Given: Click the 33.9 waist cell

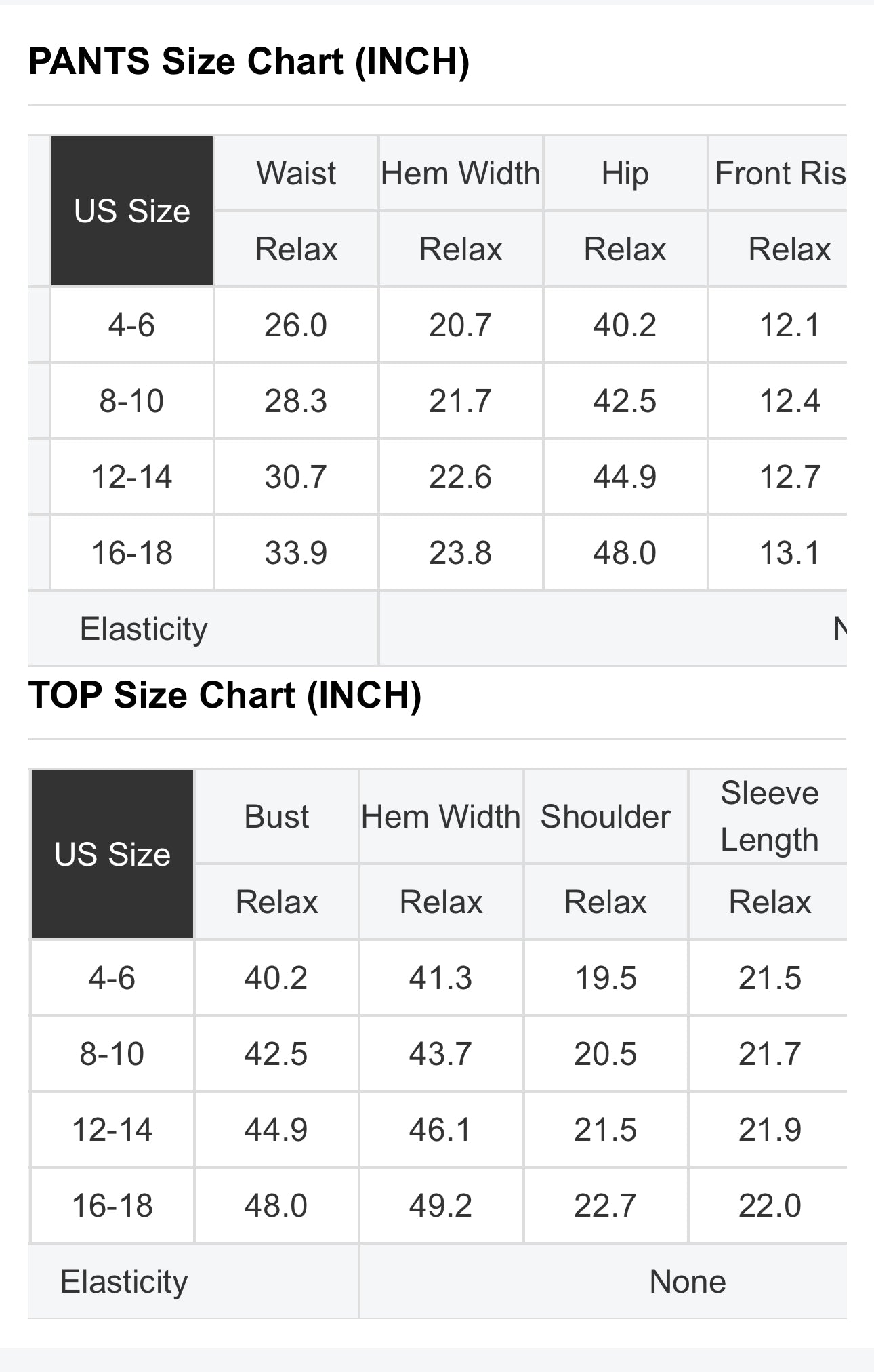Looking at the screenshot, I should 295,553.
